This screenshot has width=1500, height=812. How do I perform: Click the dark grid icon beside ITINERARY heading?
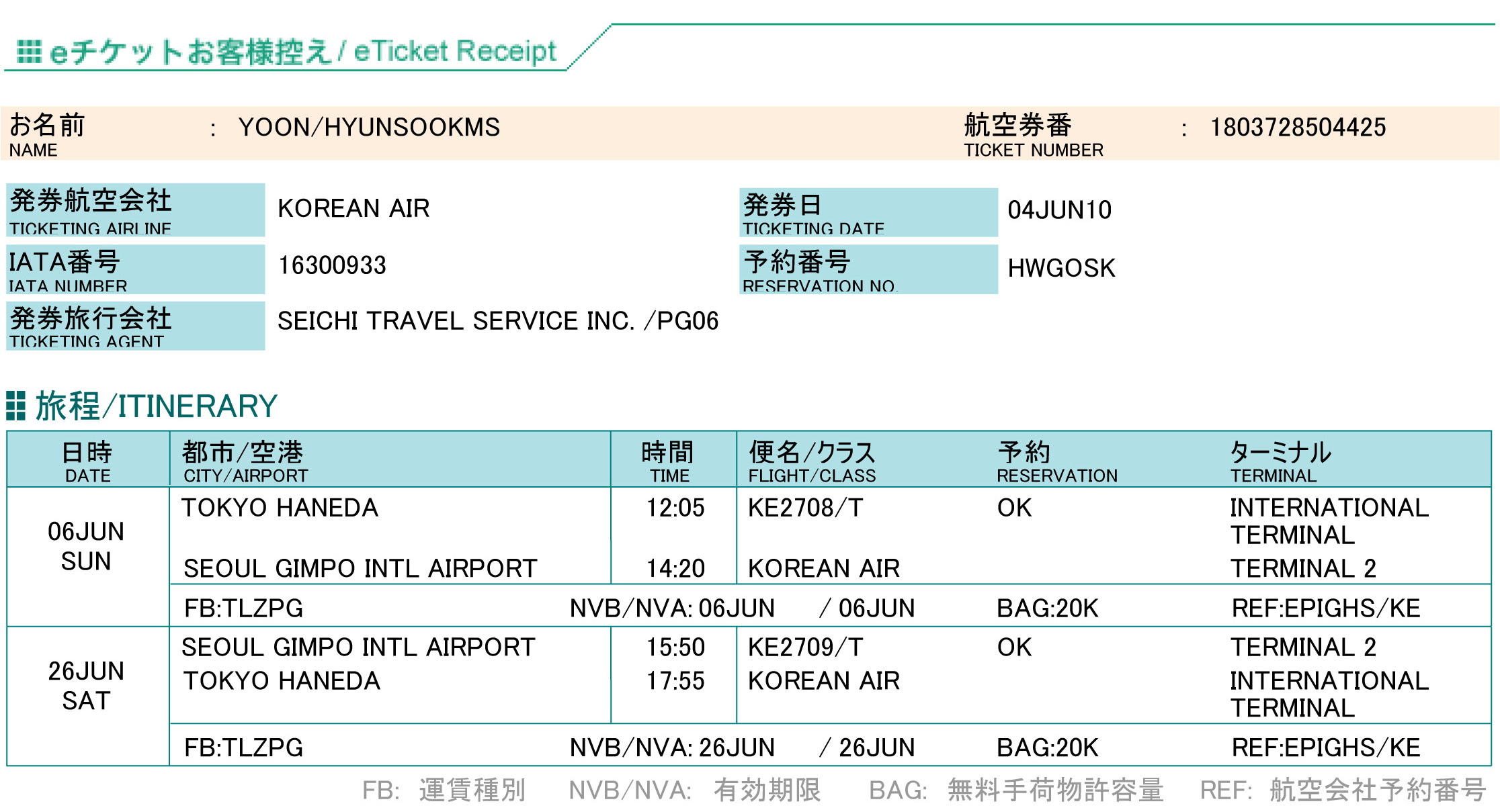[15, 406]
